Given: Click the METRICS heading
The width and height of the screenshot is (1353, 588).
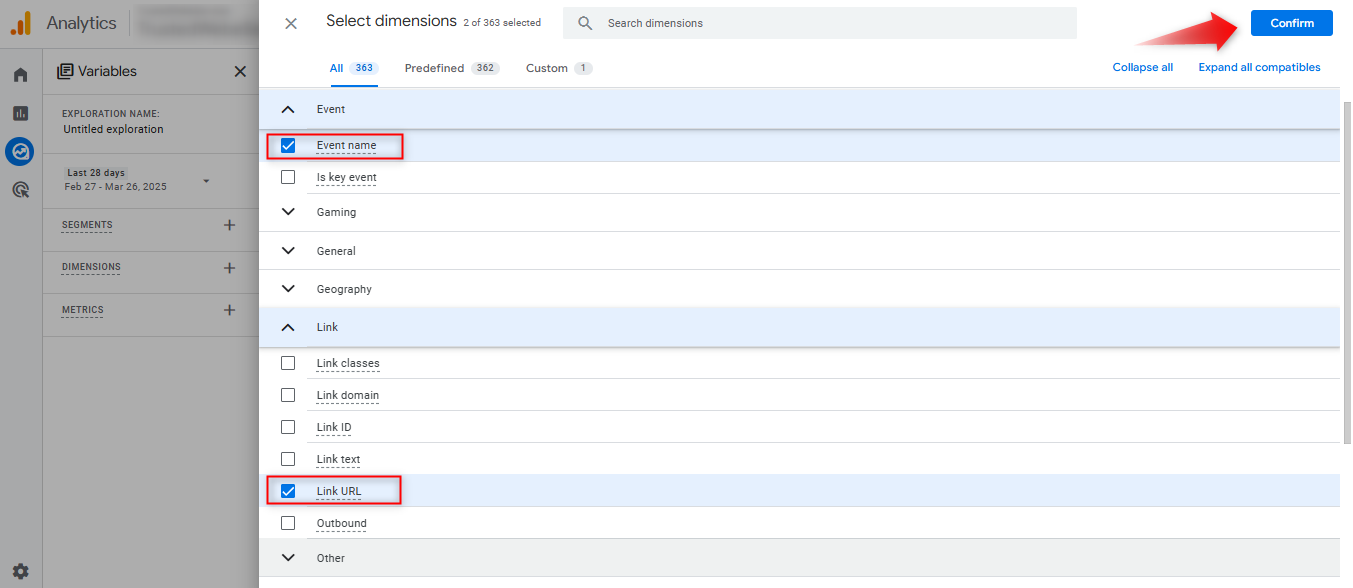Looking at the screenshot, I should pyautogui.click(x=82, y=310).
